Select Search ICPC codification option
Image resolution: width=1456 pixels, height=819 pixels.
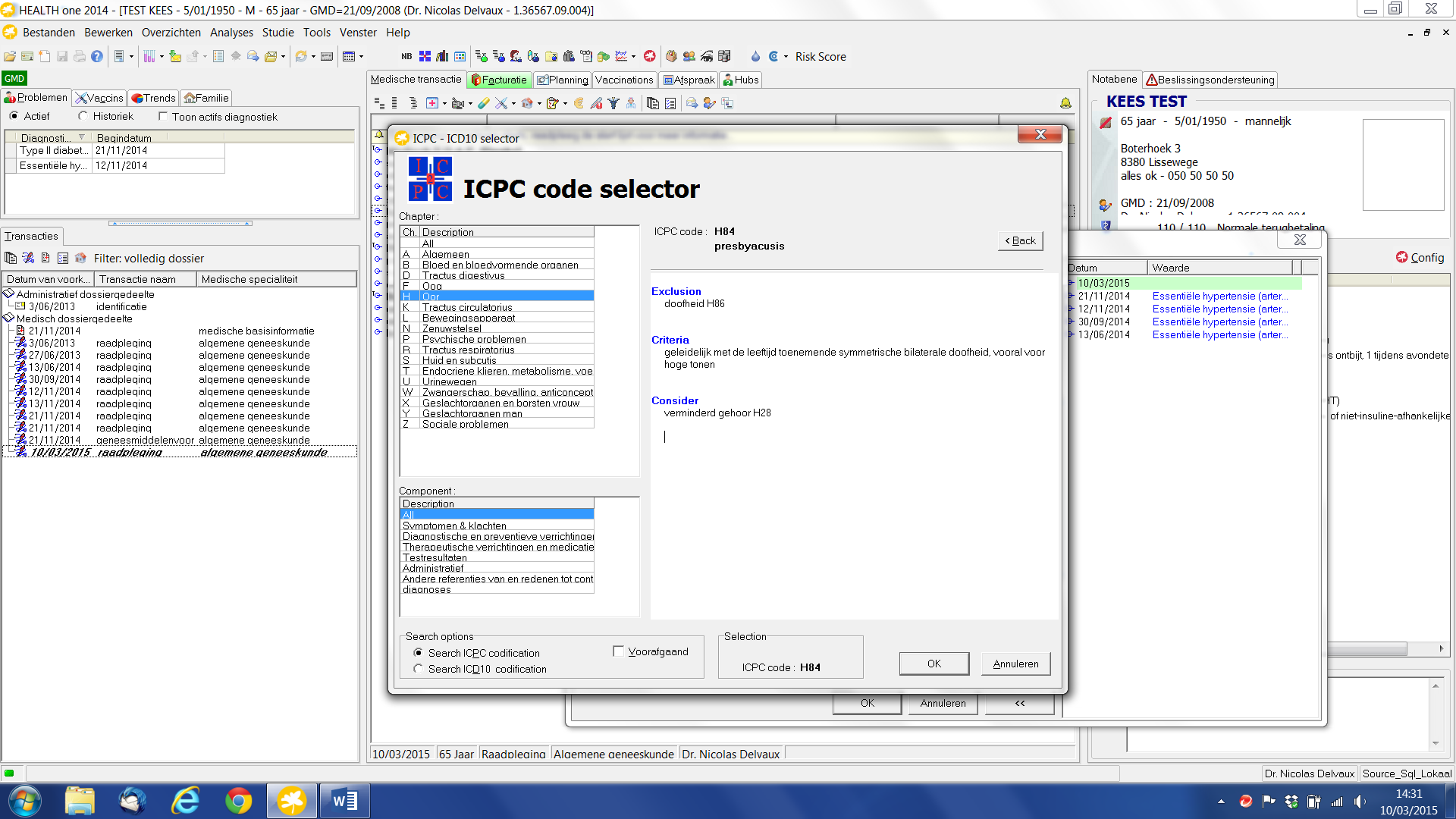pos(418,653)
